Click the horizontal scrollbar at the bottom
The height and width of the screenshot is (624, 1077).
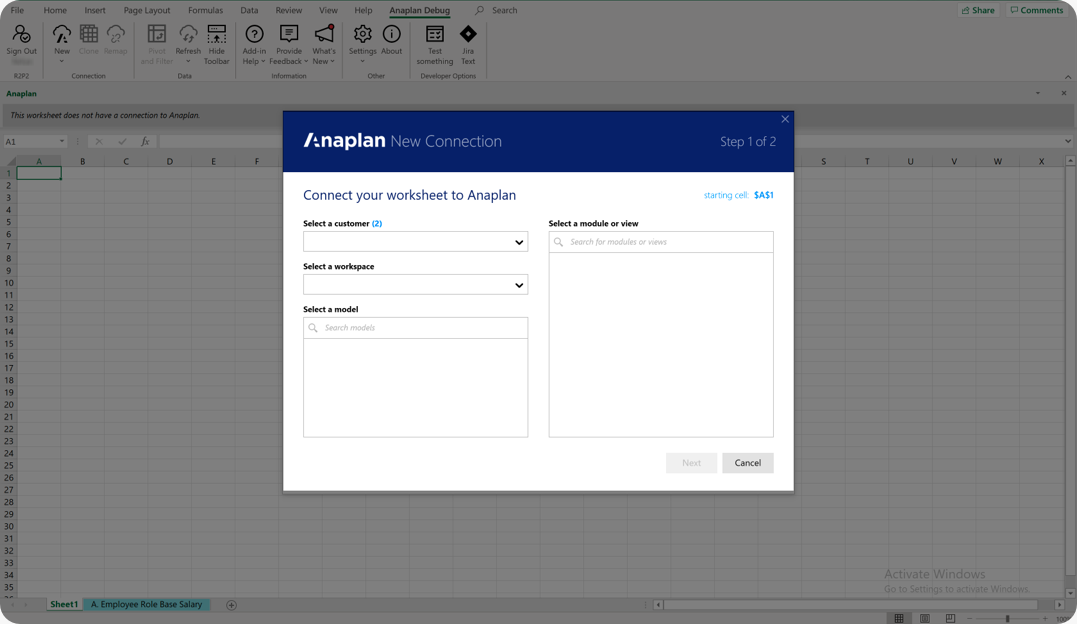click(851, 605)
